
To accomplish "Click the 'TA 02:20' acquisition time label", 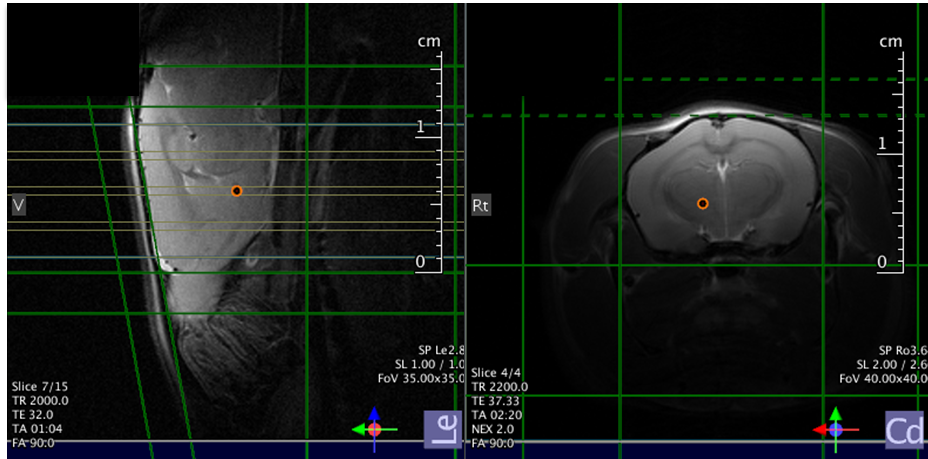I will [x=499, y=414].
